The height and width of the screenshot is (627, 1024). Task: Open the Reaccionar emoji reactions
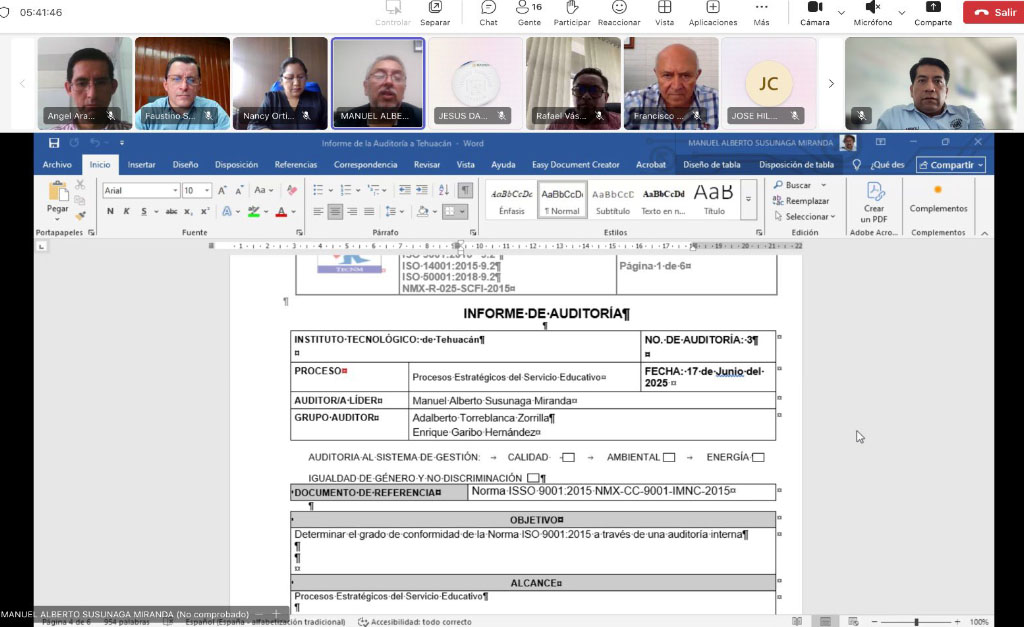pyautogui.click(x=619, y=13)
